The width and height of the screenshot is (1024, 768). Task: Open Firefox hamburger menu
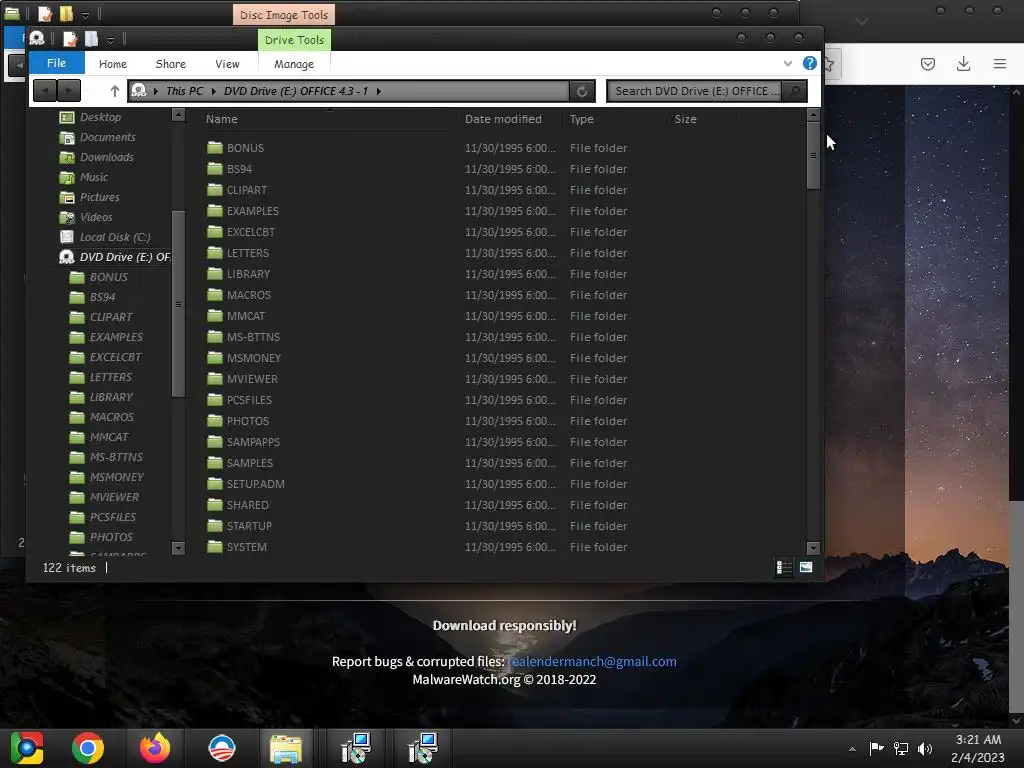coord(1000,63)
